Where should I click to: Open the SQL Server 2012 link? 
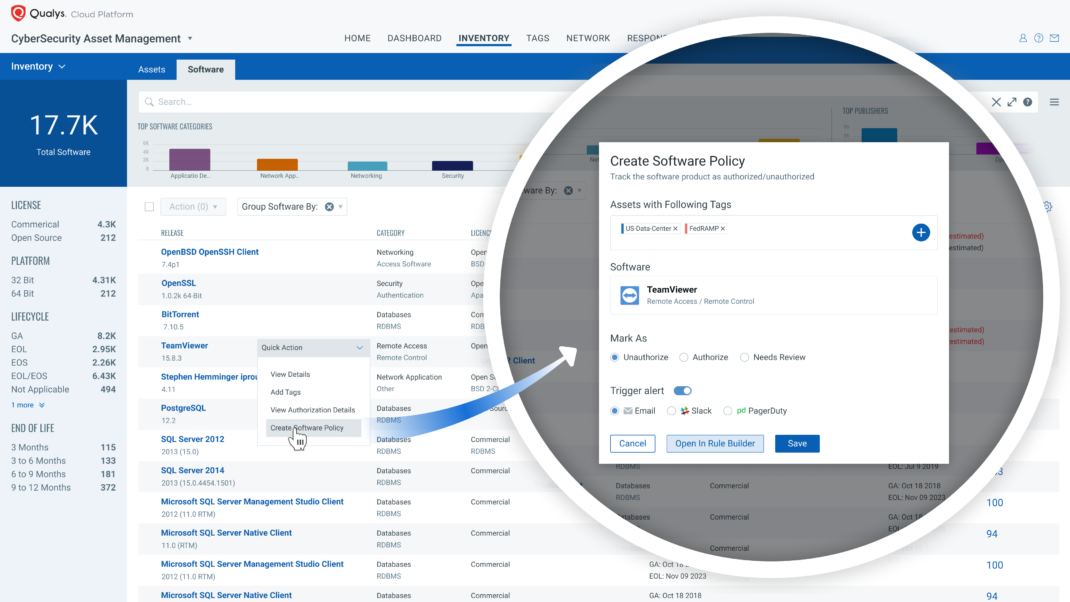pyautogui.click(x=192, y=440)
